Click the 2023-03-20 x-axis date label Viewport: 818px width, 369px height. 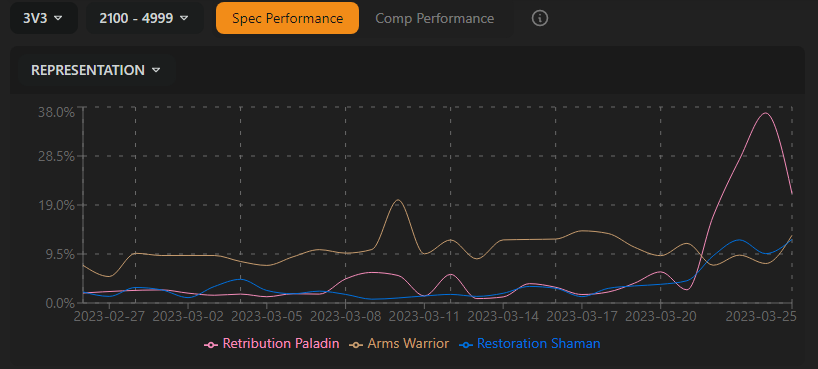click(x=660, y=316)
